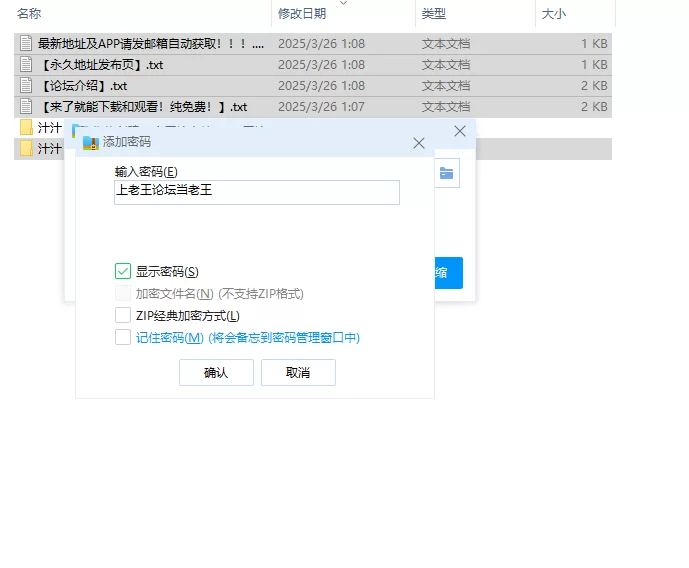Click the text file icon for 论坛介绍.txt
Screen dimensions: 689x568
(x=27, y=86)
